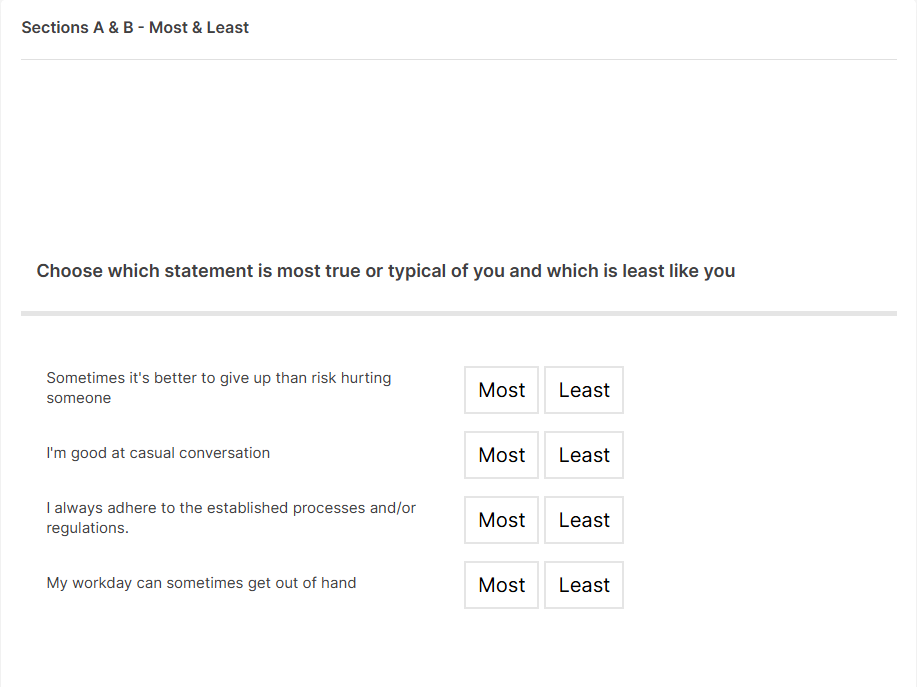Click the 'I always adhere to the established' statement
Screen dimensions: 917x687
[x=231, y=508]
